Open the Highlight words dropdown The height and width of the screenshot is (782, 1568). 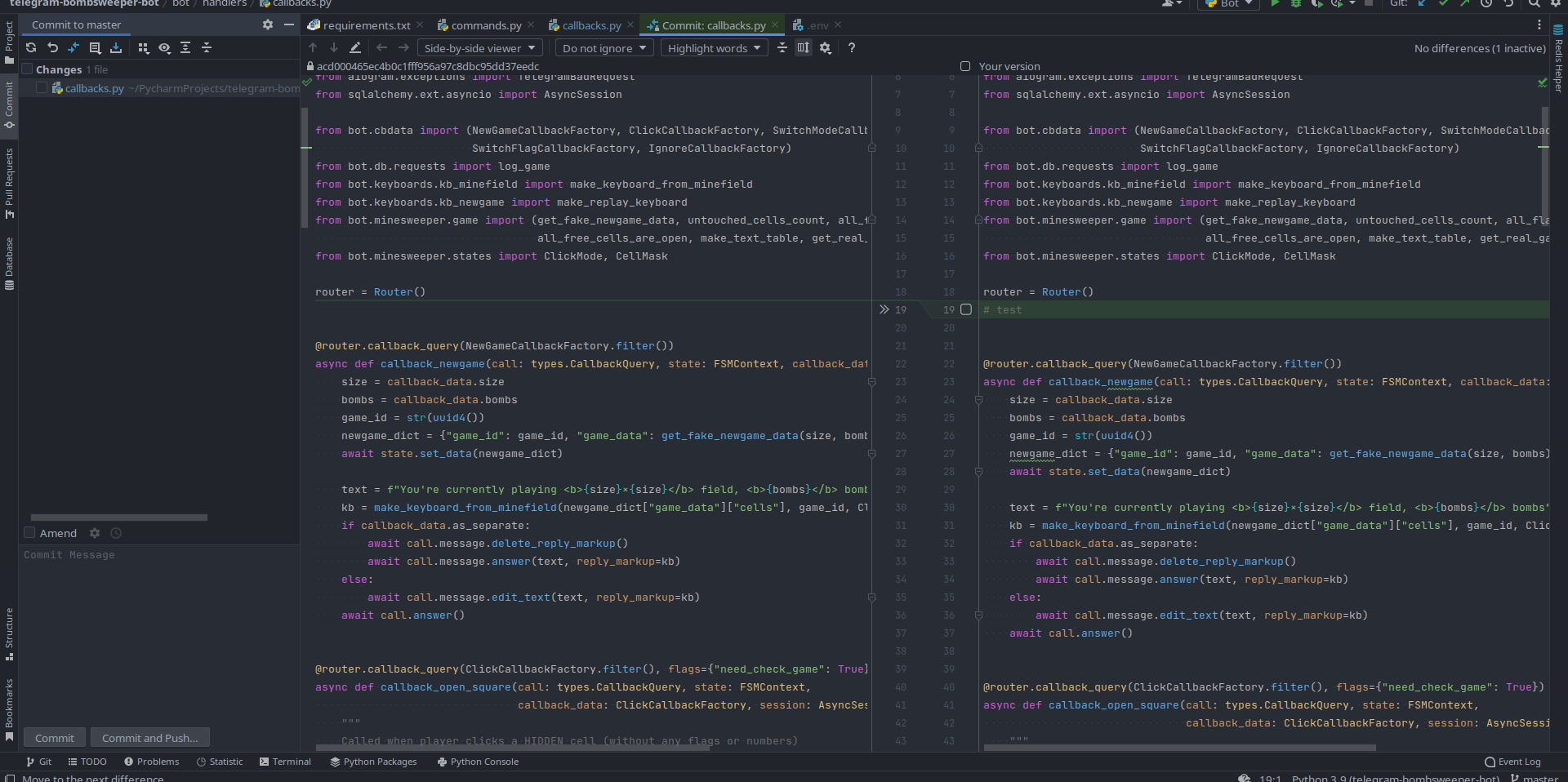coord(714,48)
